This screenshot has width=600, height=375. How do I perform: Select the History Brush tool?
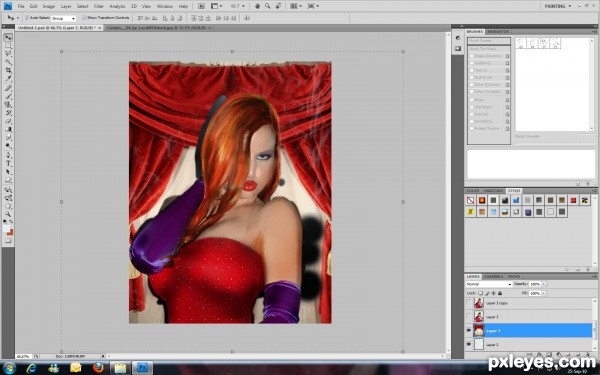point(8,113)
